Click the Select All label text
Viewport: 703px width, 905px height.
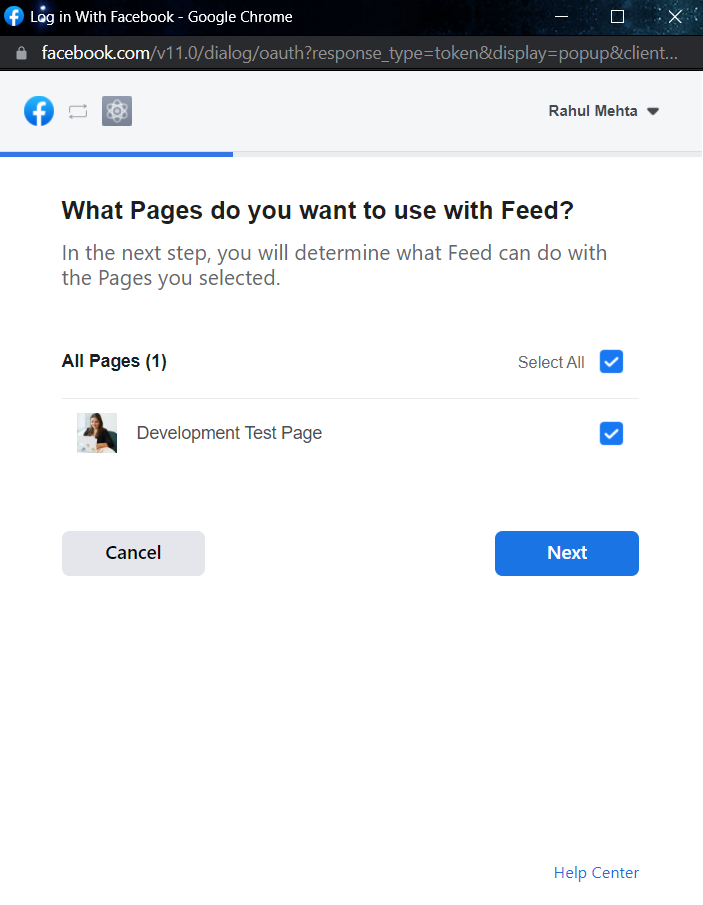551,362
